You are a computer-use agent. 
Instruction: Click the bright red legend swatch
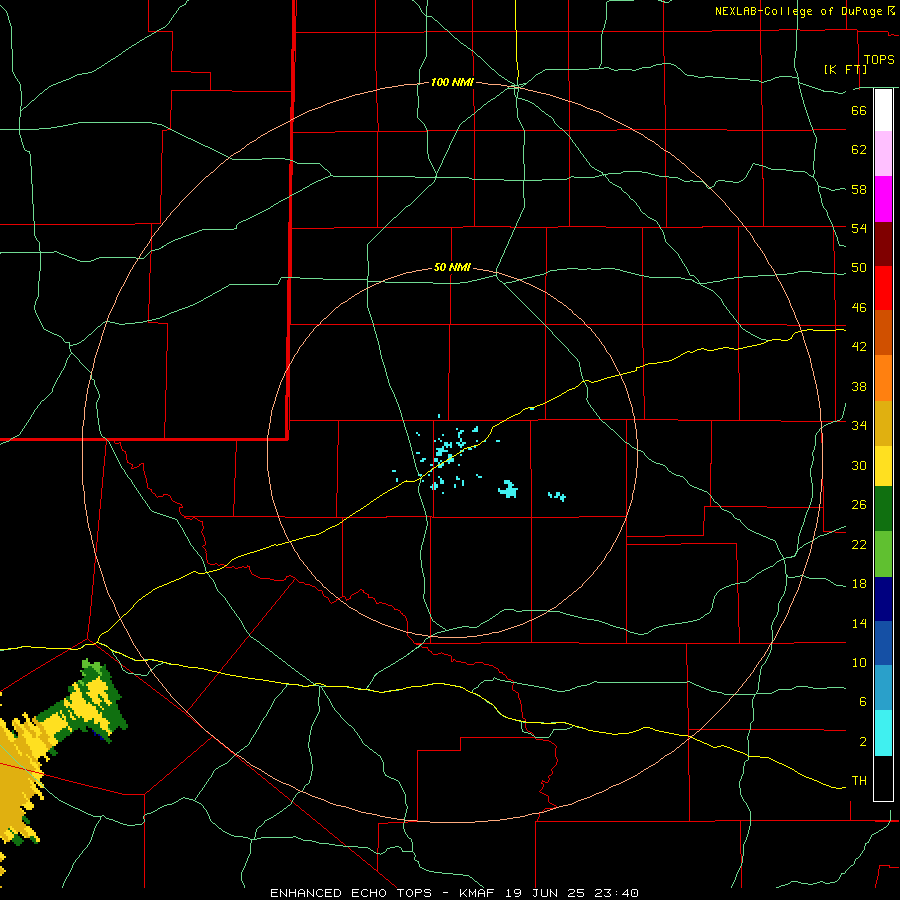883,288
